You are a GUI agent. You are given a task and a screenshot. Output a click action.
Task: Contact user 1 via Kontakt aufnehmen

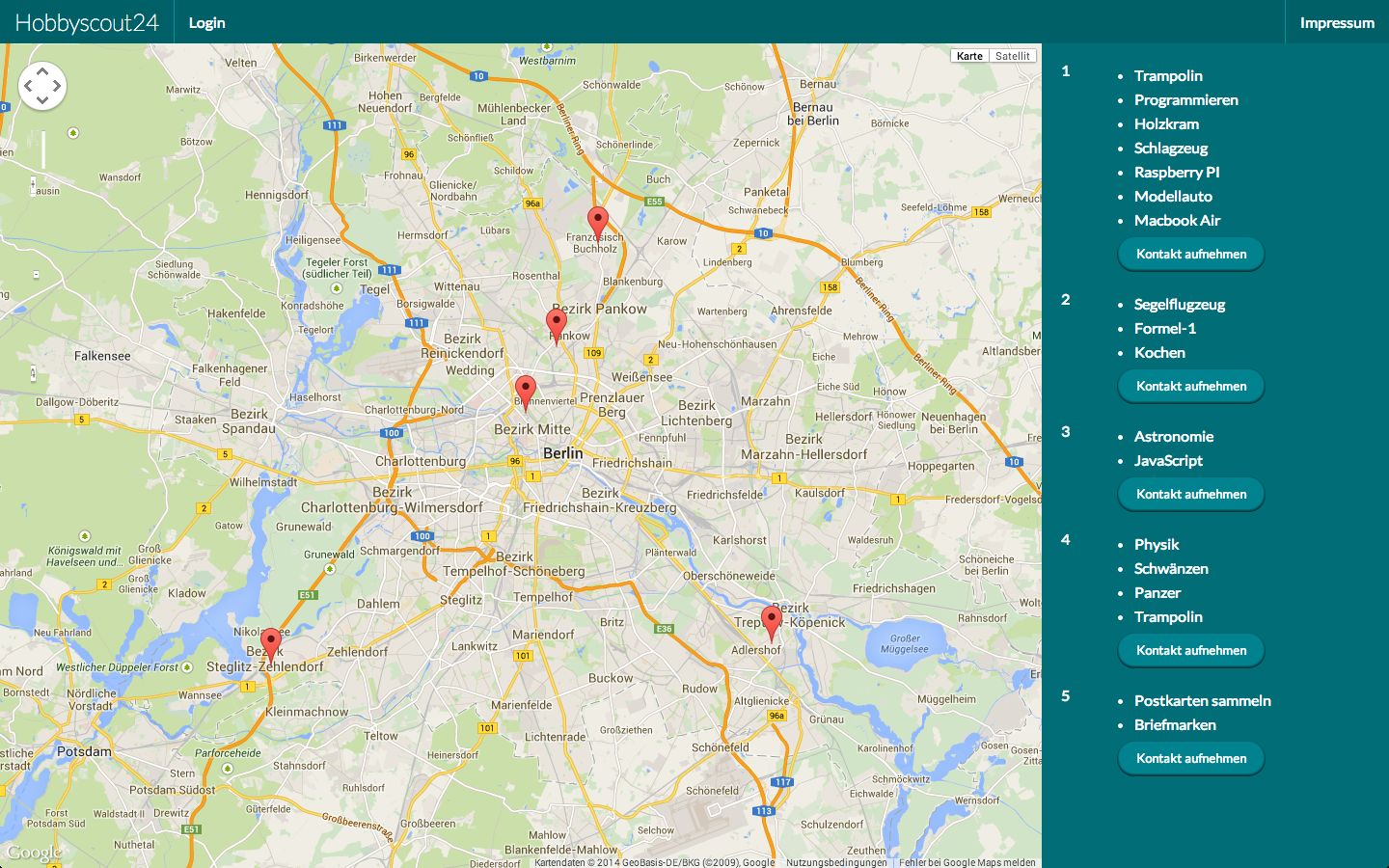1191,254
